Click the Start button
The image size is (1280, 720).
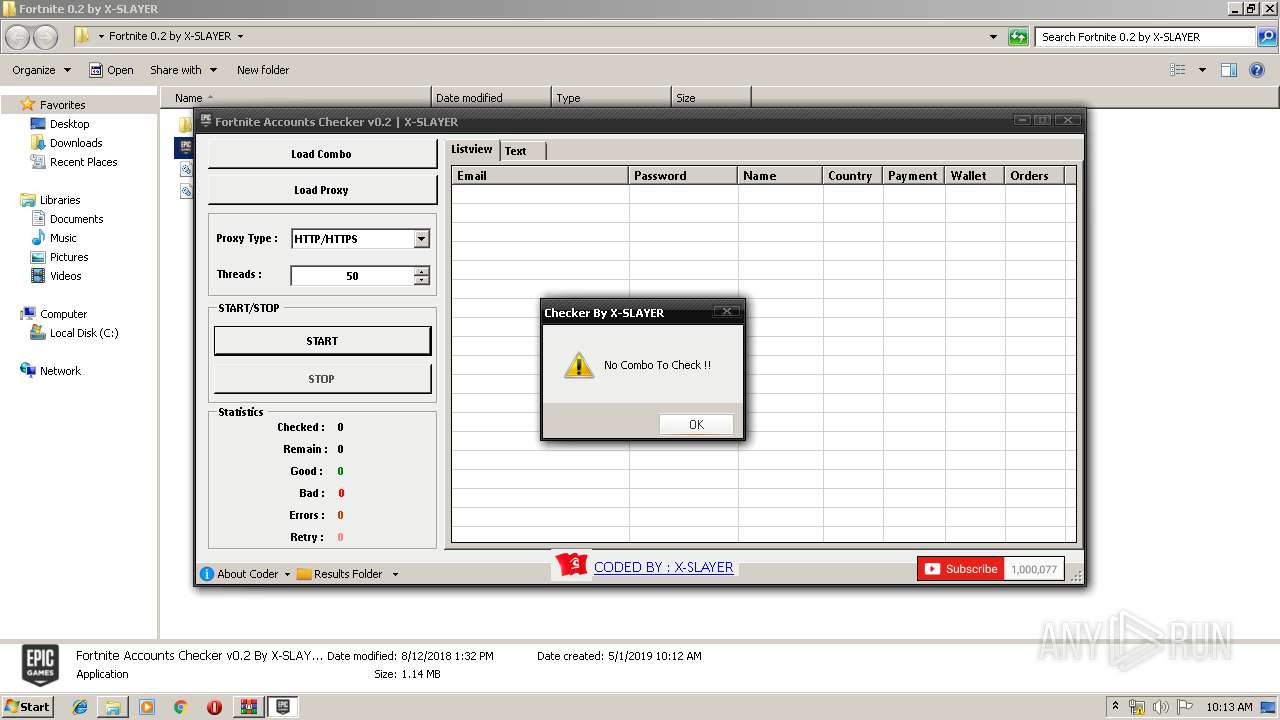coord(27,707)
